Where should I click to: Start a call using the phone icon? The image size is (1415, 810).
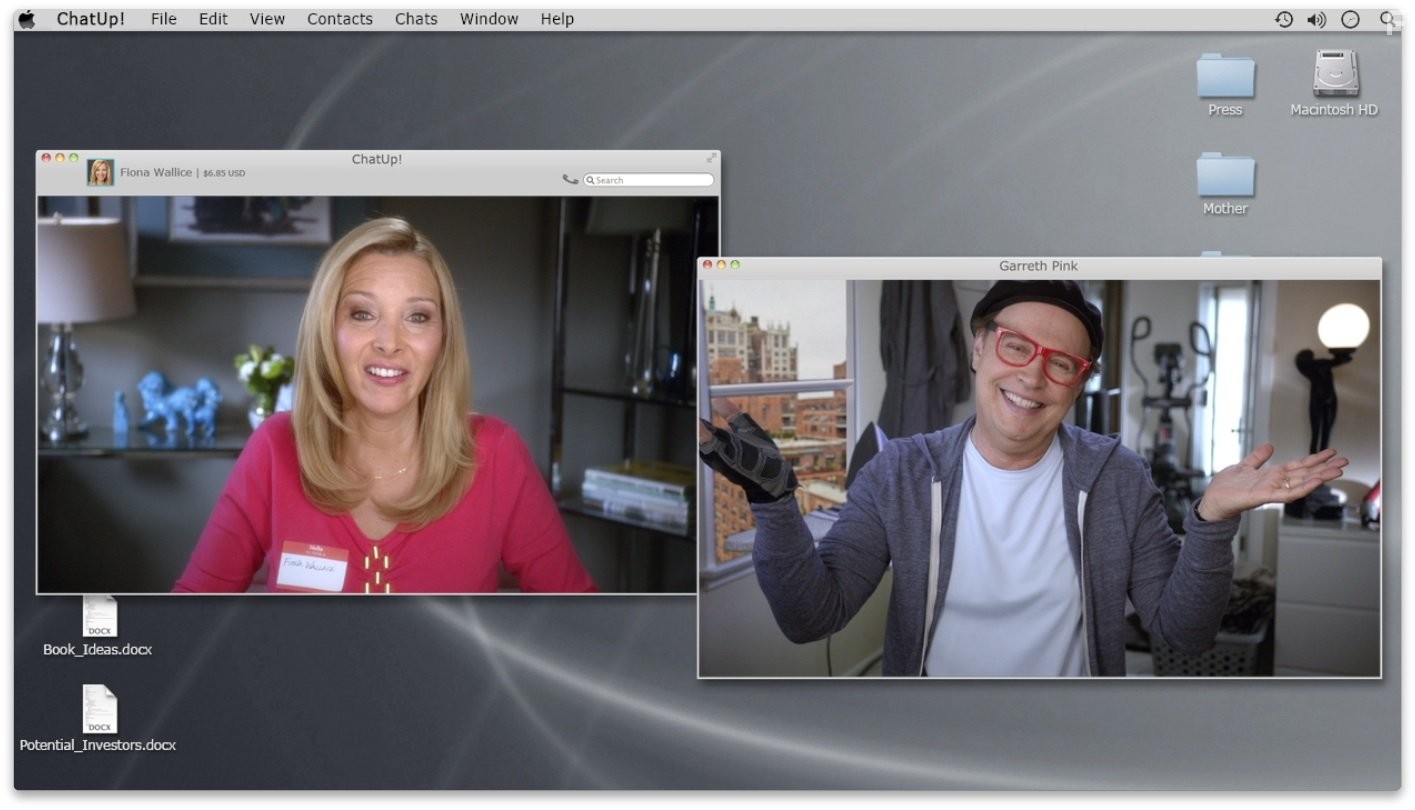pos(570,178)
